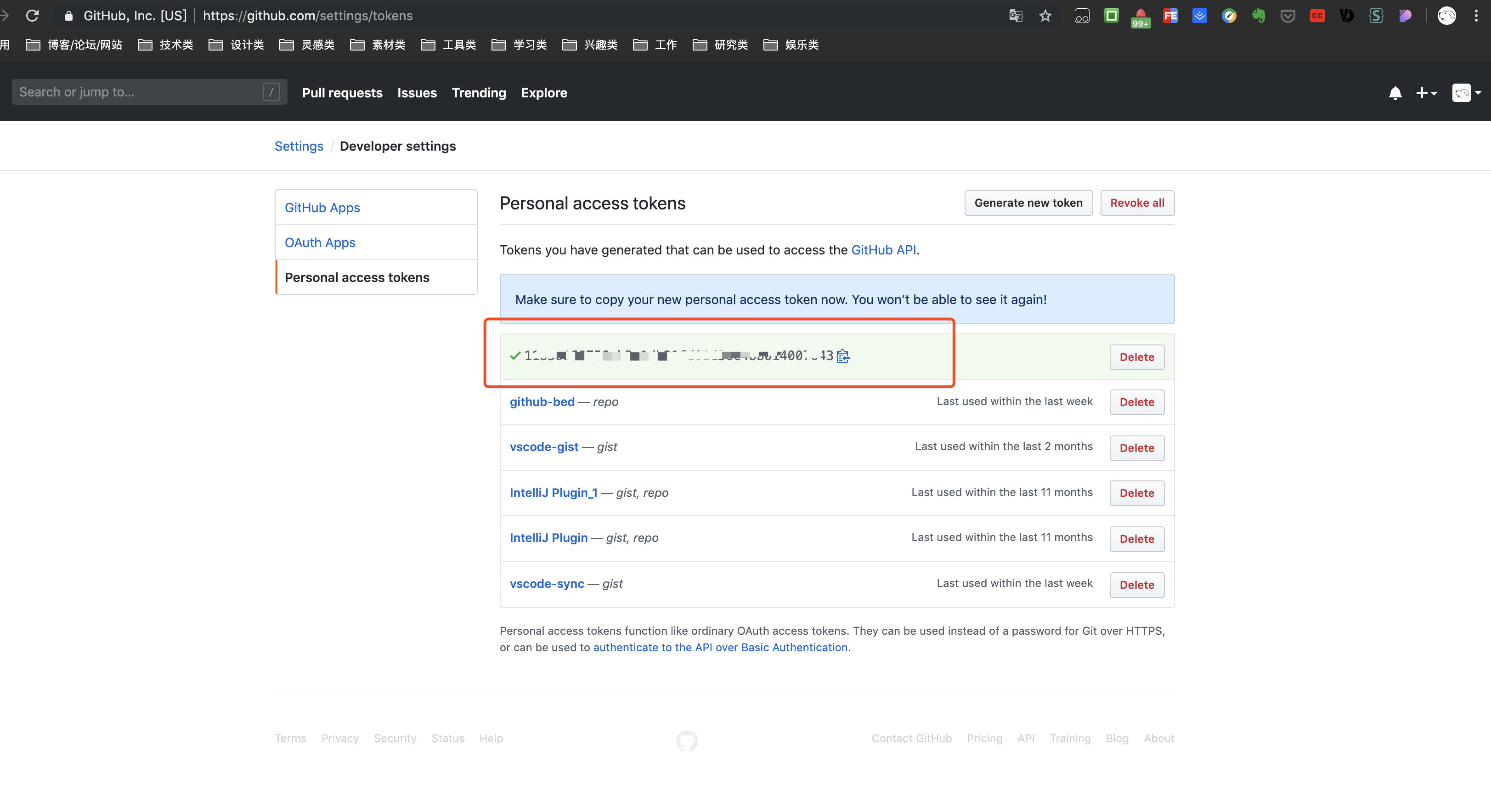Open the extension with 99+ badge
The image size is (1491, 812).
tap(1140, 17)
